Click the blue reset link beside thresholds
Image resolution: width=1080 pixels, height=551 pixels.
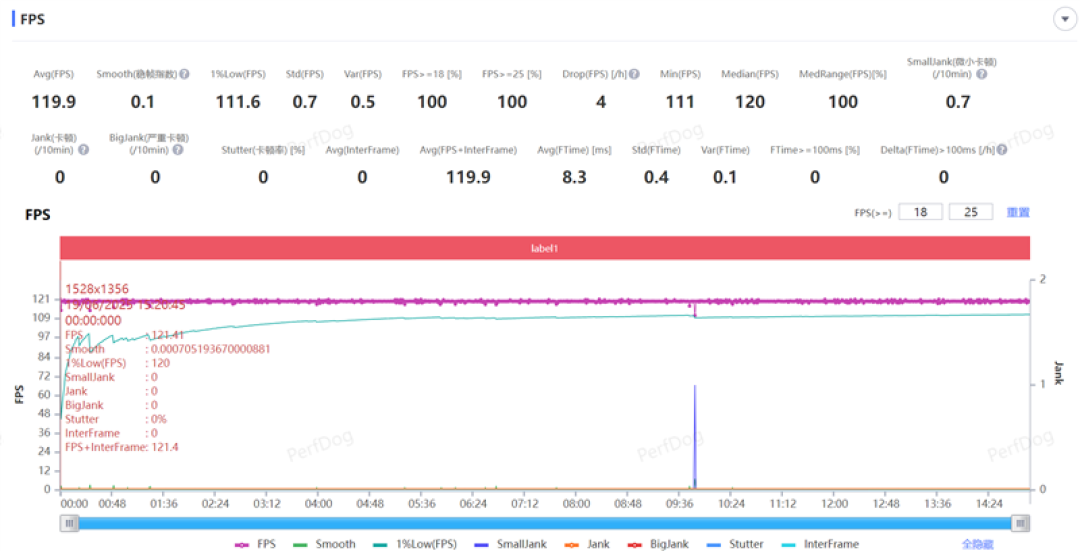pyautogui.click(x=1018, y=212)
